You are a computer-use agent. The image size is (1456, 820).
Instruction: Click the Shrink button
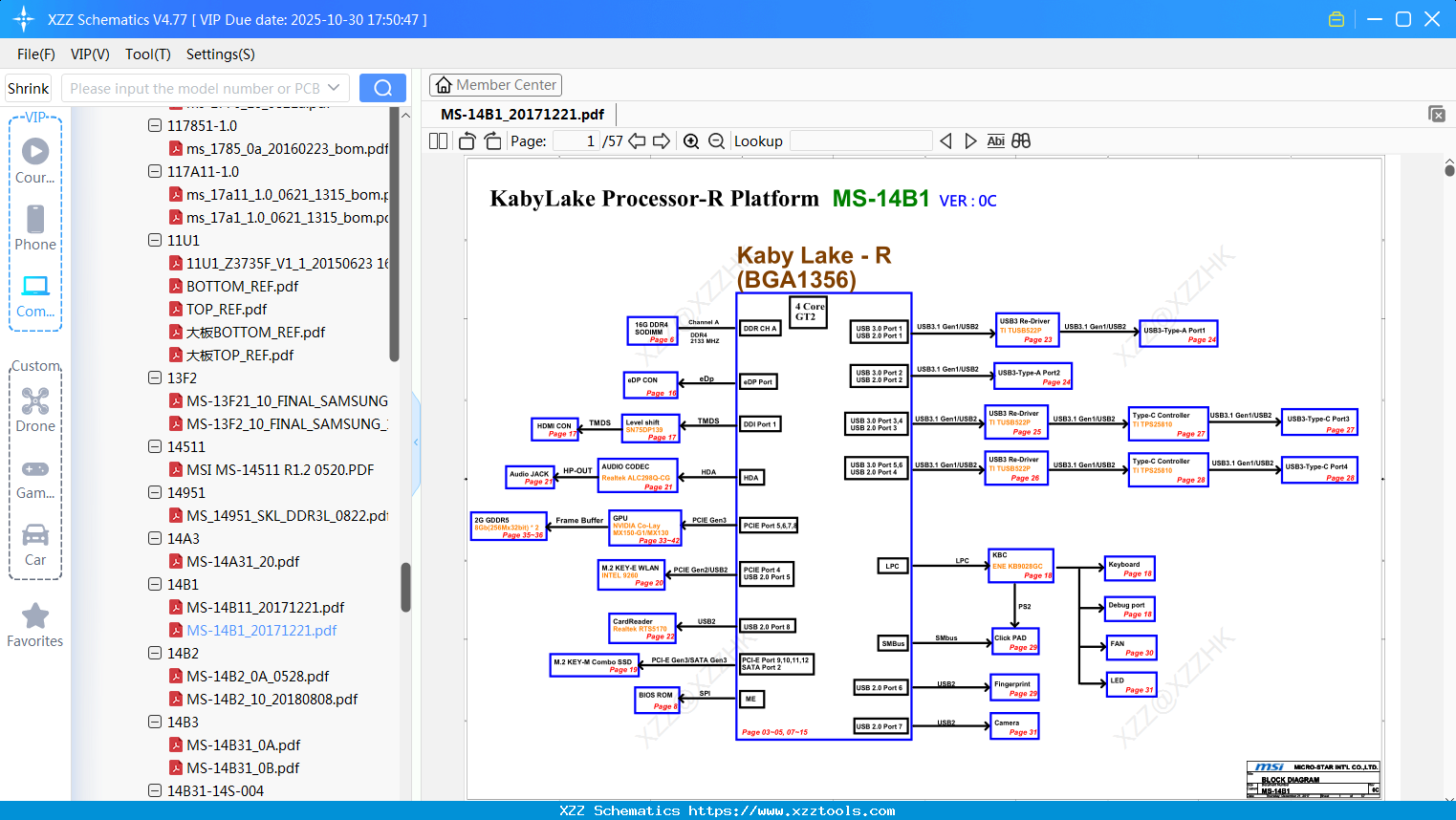[29, 88]
